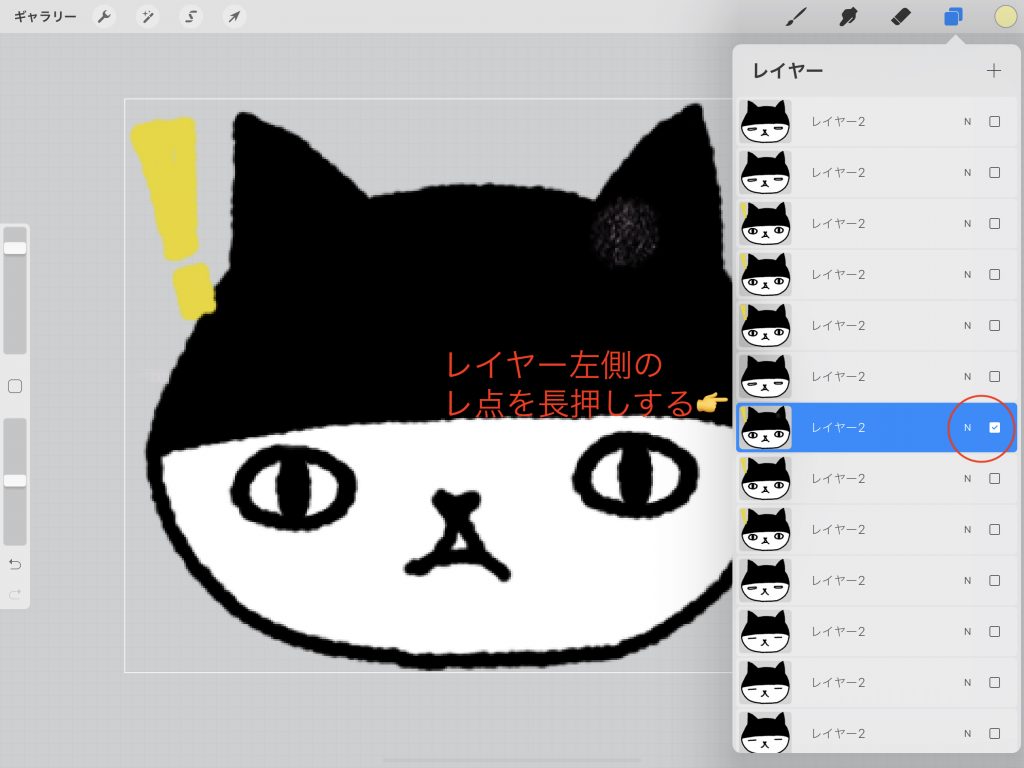Close the Layers panel via layers icon
Screen dimensions: 1024x768
tap(953, 16)
